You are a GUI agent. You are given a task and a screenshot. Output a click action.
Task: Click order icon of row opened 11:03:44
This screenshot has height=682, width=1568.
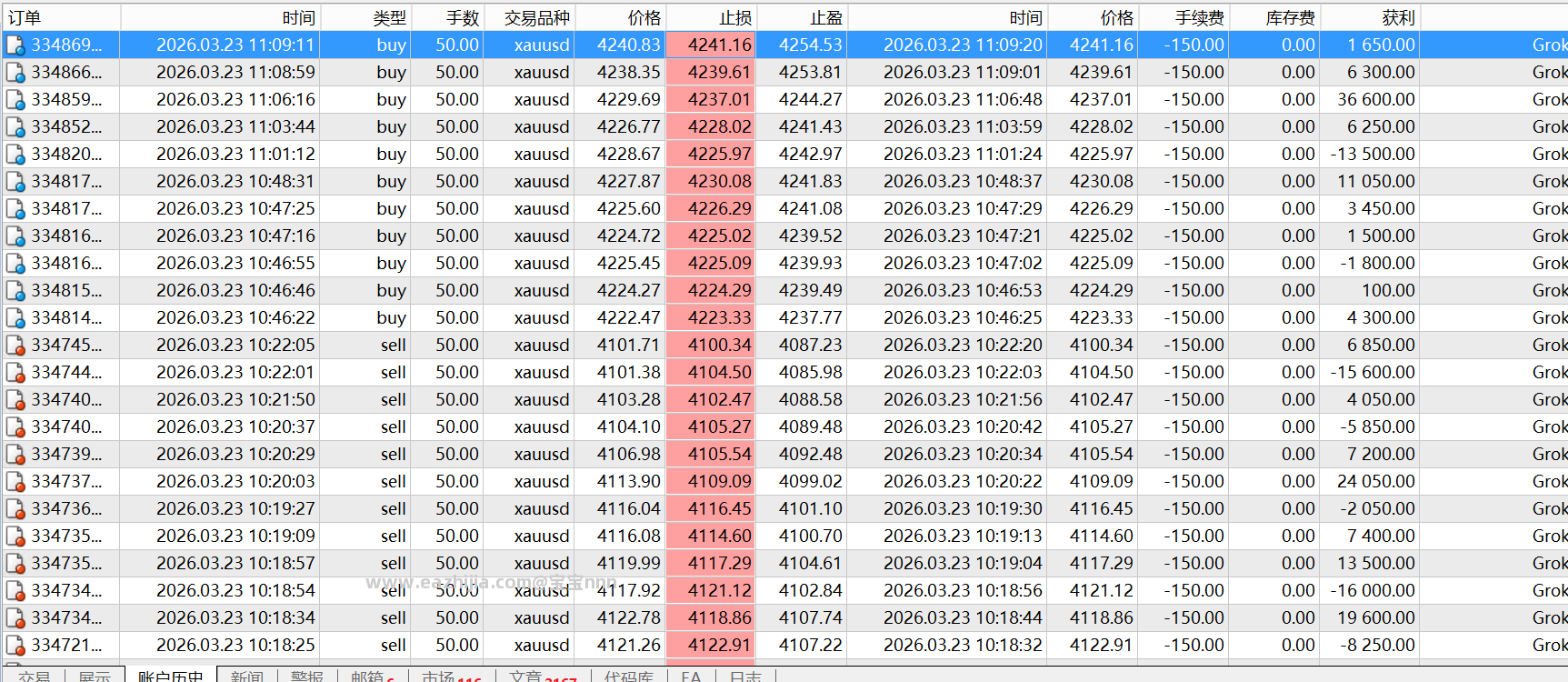(x=15, y=127)
